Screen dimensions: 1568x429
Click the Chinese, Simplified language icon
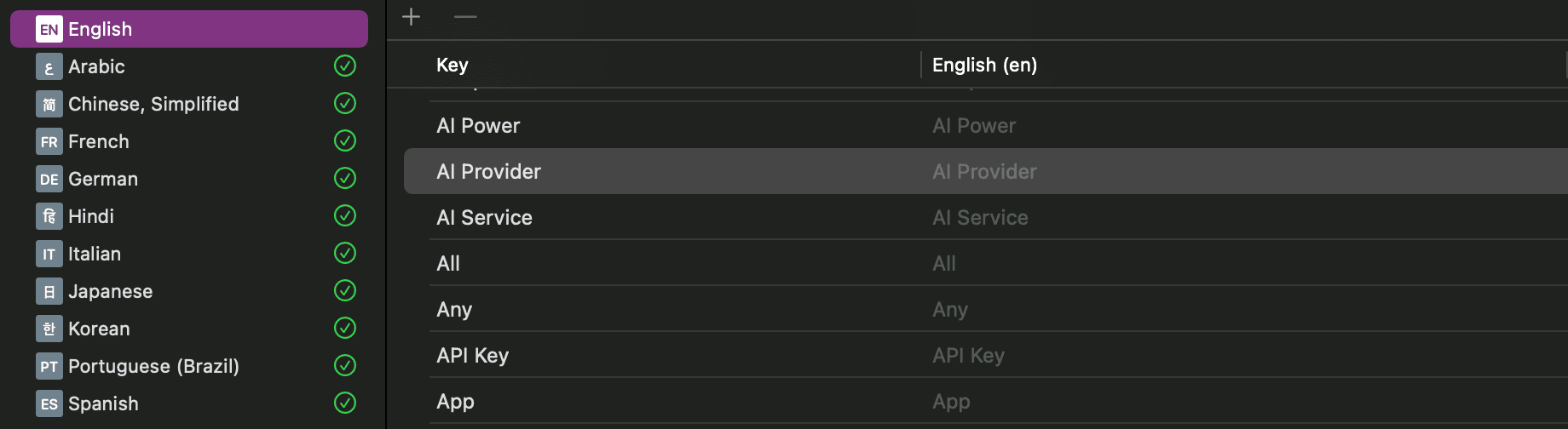click(x=49, y=104)
